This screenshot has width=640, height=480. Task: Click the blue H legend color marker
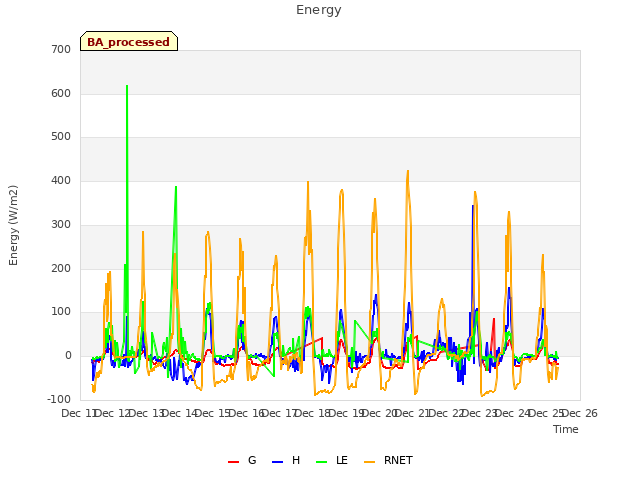tap(277, 462)
